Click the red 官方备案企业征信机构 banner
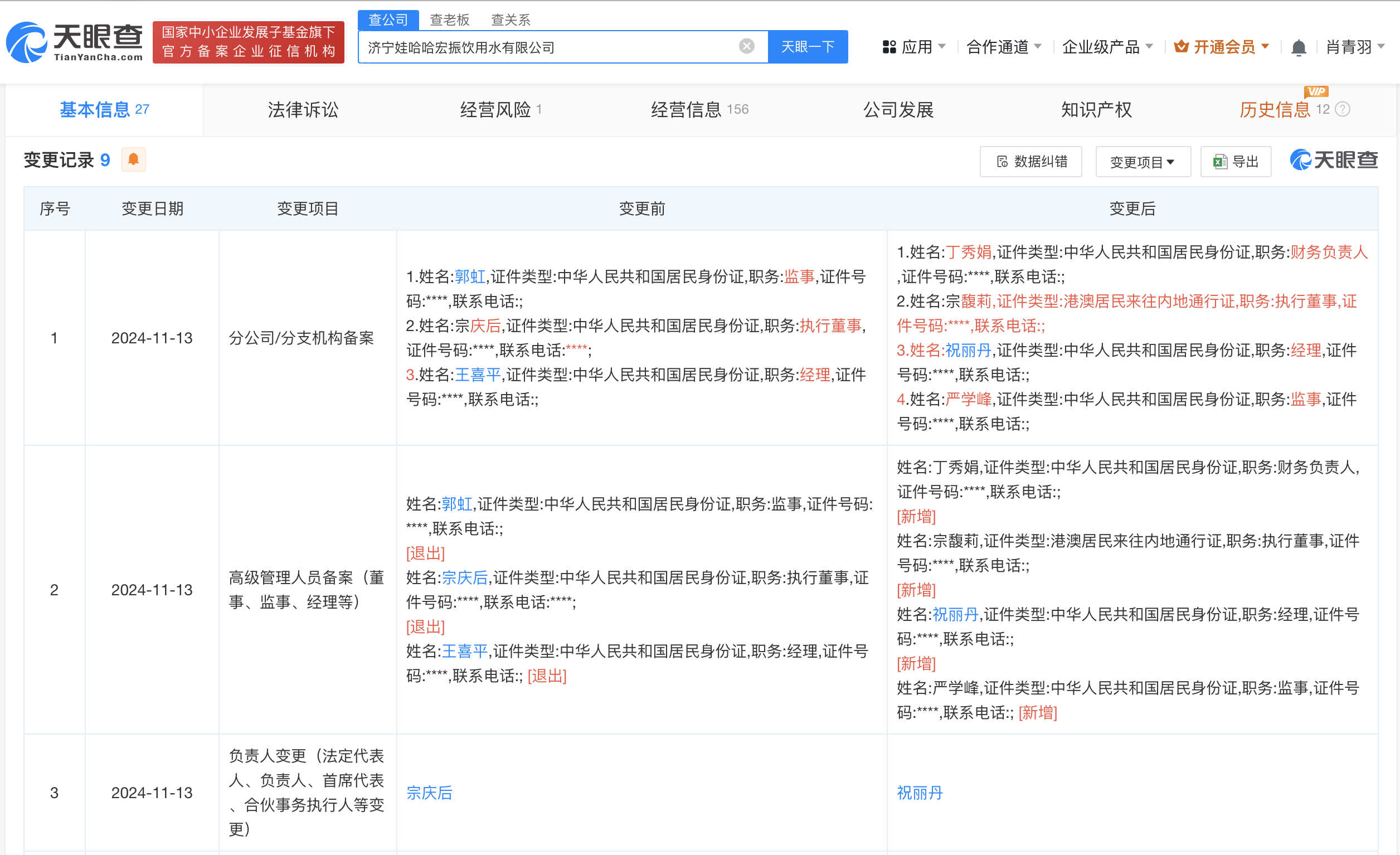Viewport: 1400px width, 855px height. pos(249,42)
